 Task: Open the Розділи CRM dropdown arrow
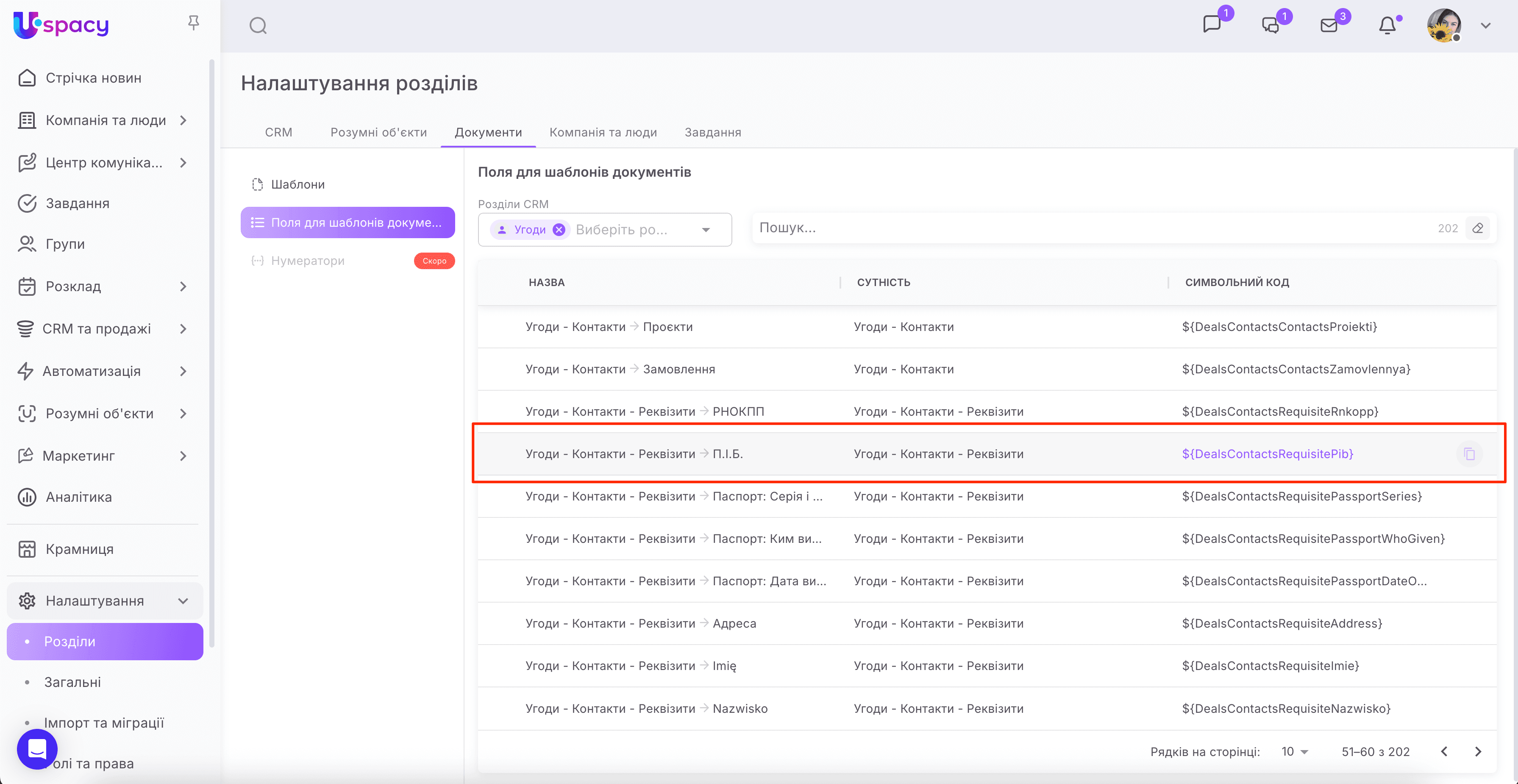tap(706, 230)
